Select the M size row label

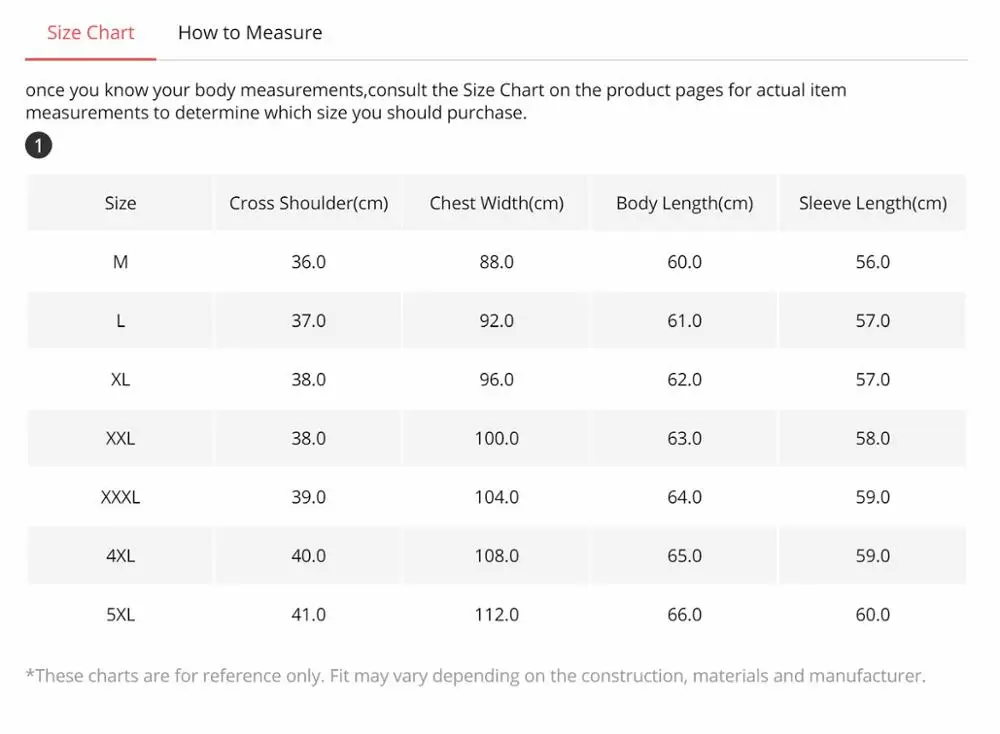pyautogui.click(x=120, y=262)
